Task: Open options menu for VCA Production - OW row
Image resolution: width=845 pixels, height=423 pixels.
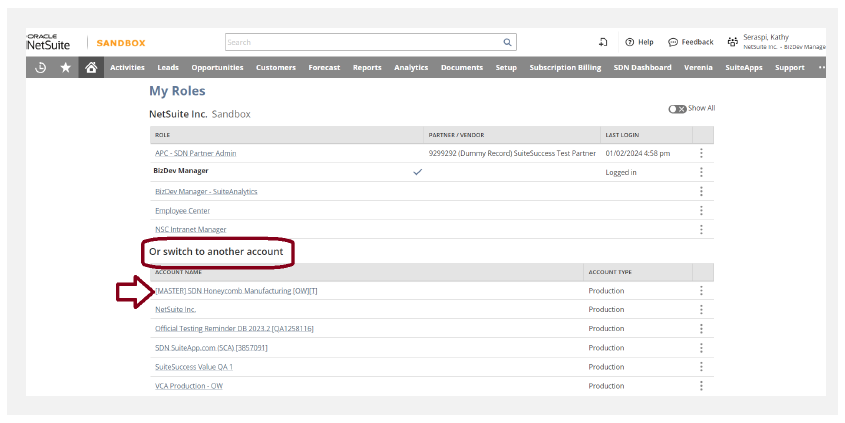Action: (x=701, y=386)
